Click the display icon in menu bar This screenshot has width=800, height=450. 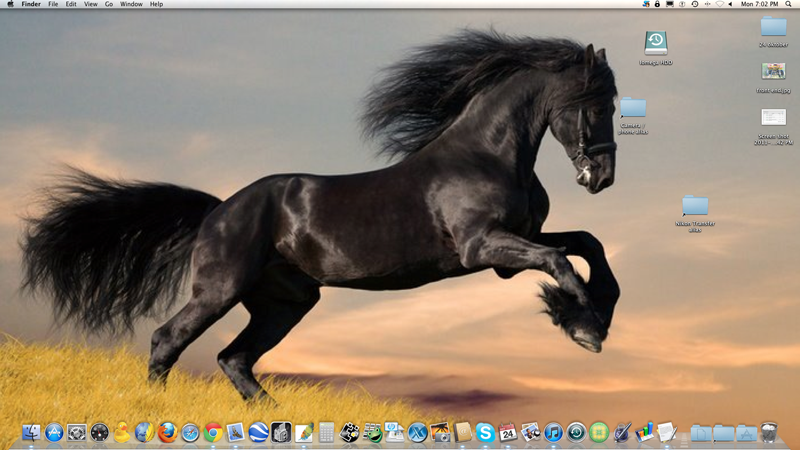point(670,4)
